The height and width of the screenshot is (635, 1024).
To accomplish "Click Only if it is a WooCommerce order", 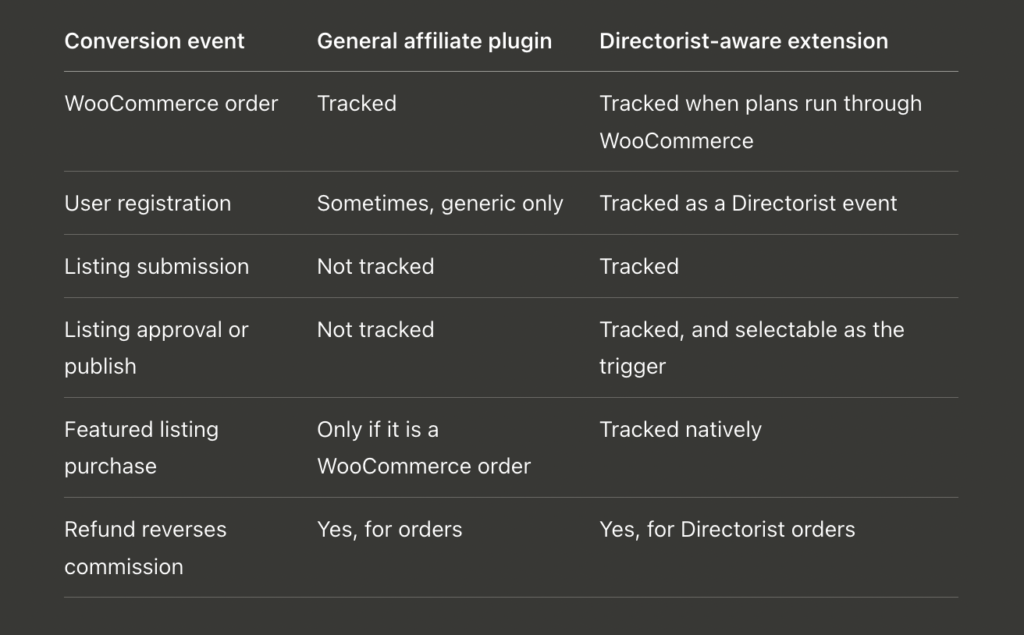I will pyautogui.click(x=424, y=448).
